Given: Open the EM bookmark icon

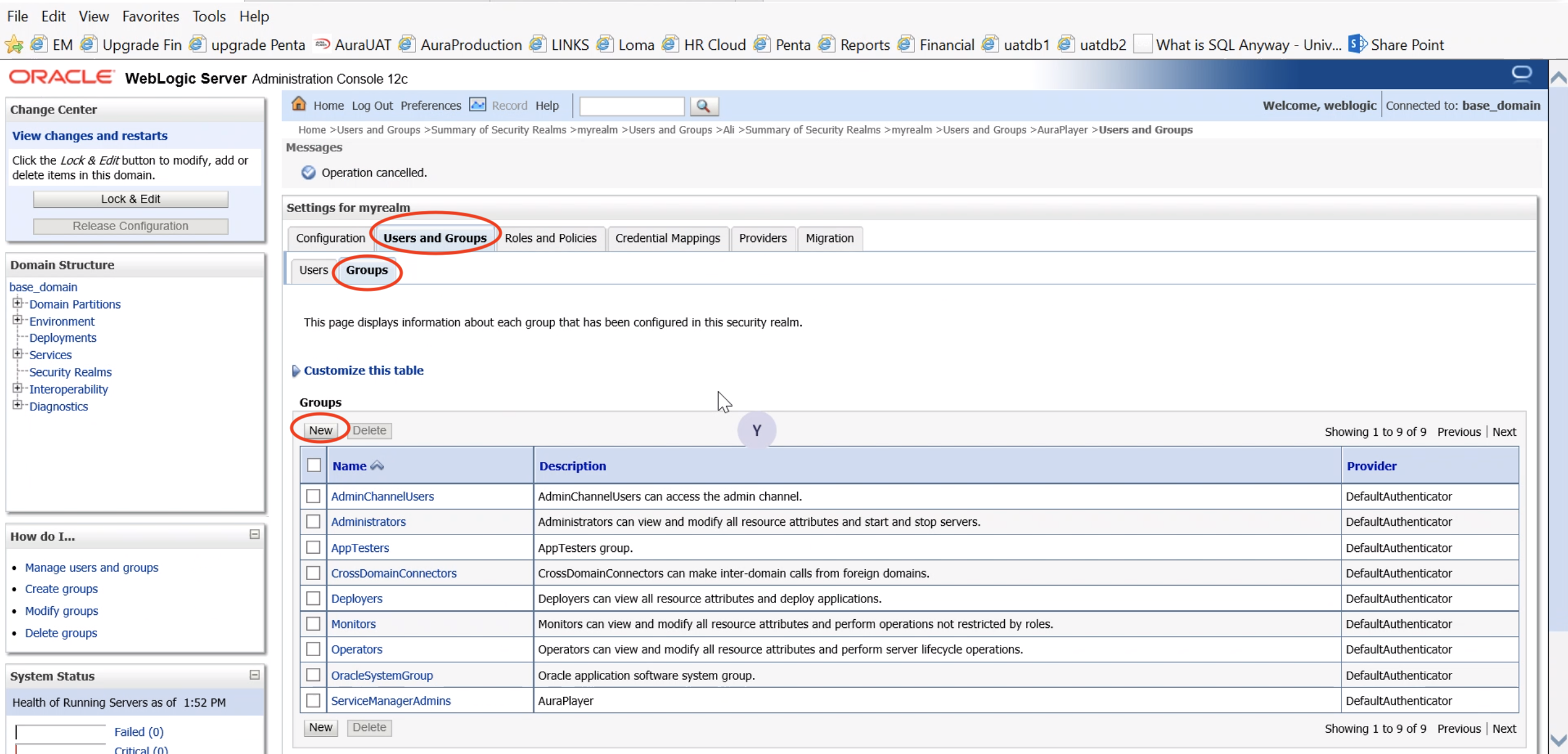Looking at the screenshot, I should [38, 44].
